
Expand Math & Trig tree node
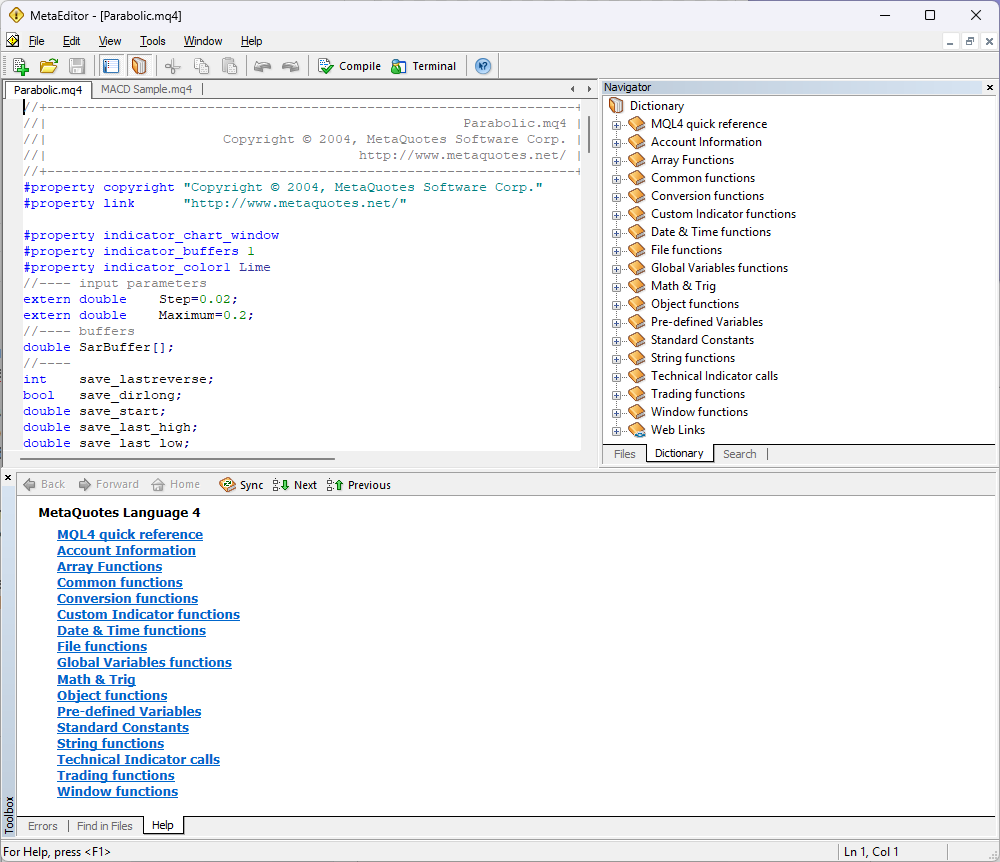coord(616,287)
